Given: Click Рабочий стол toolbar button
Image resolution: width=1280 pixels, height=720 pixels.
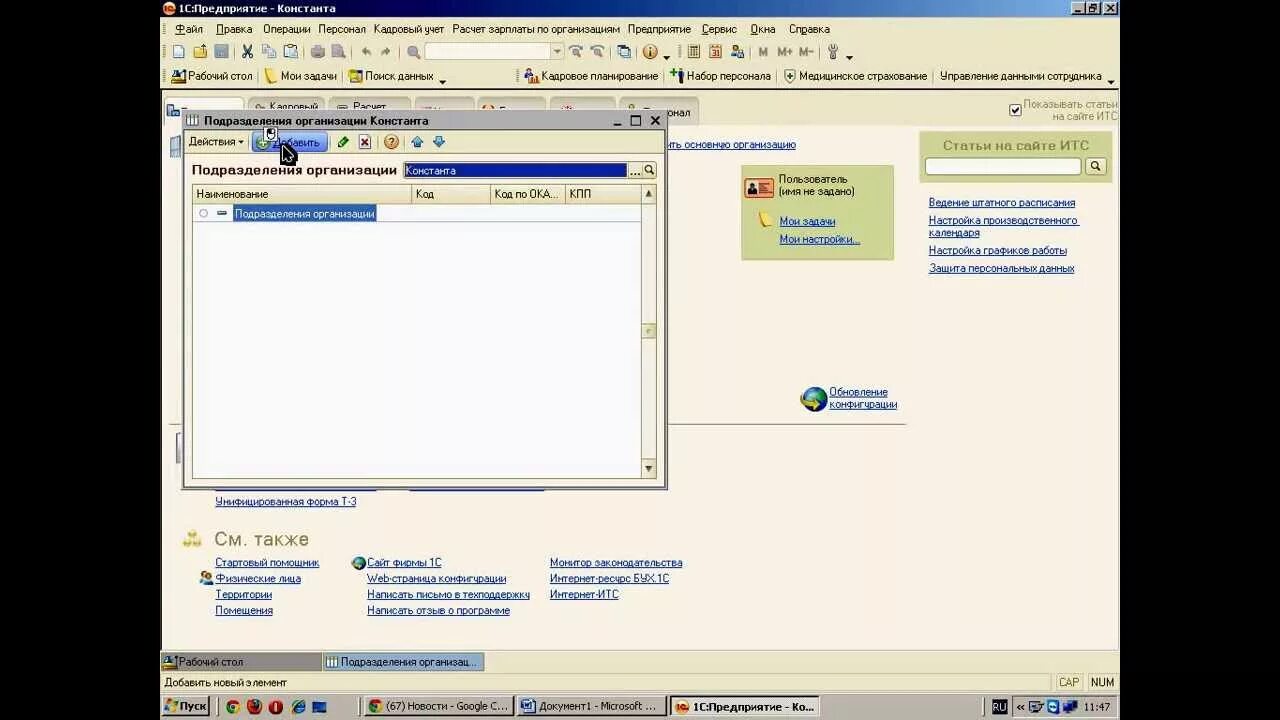Looking at the screenshot, I should [x=211, y=76].
